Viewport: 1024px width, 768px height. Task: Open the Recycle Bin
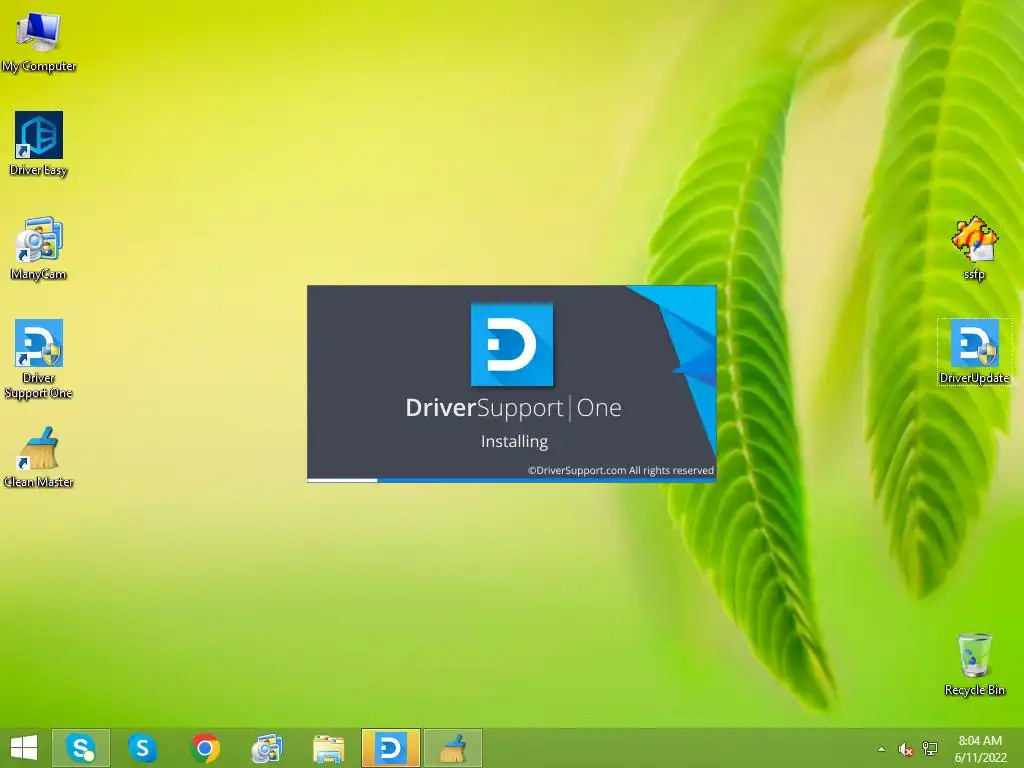pyautogui.click(x=974, y=664)
